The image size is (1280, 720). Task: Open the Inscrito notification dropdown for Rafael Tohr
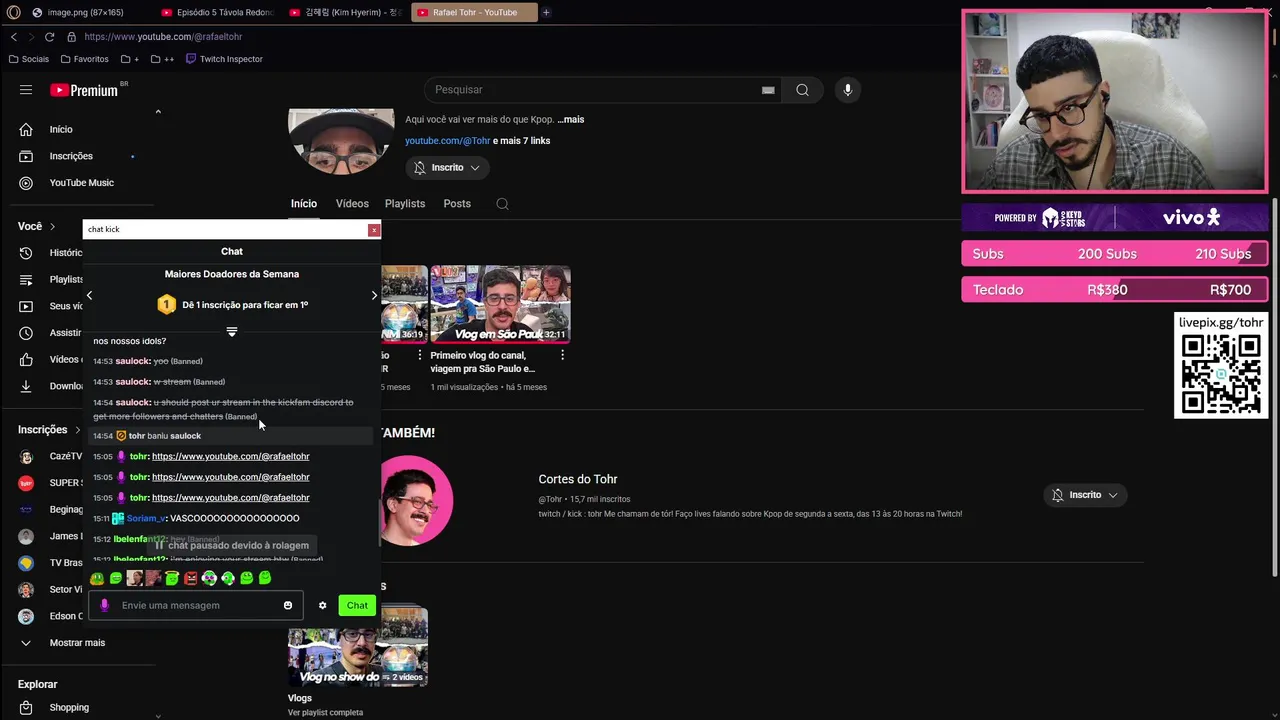coord(447,168)
